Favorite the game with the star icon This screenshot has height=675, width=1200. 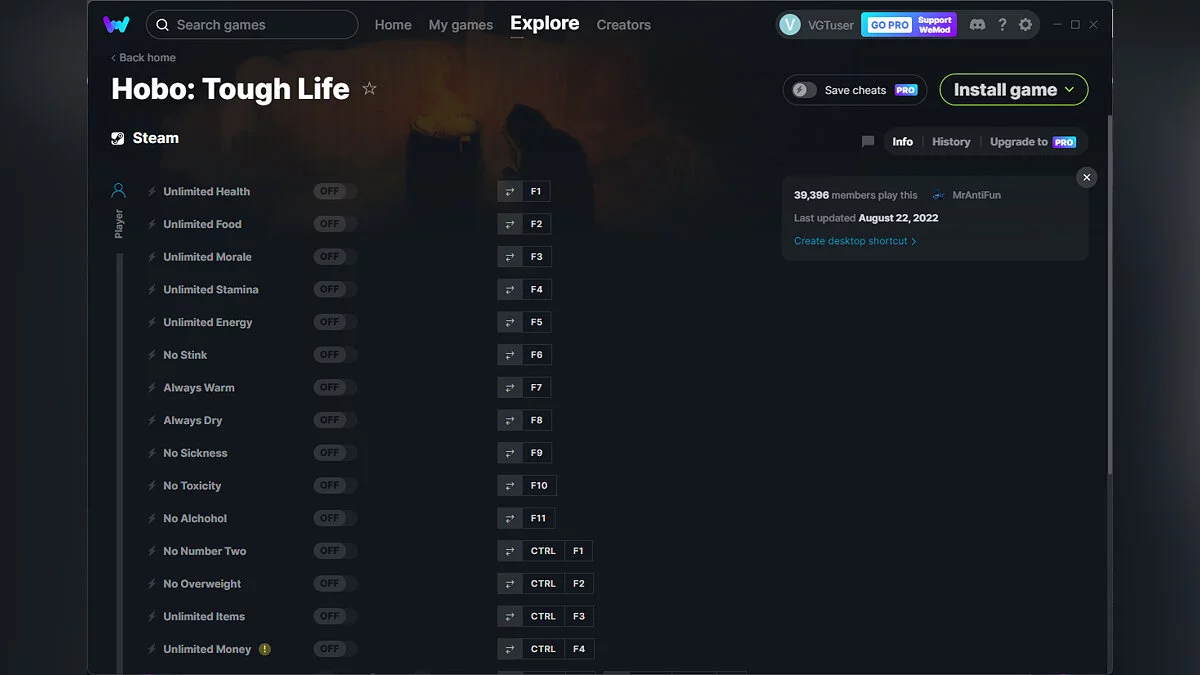[369, 89]
